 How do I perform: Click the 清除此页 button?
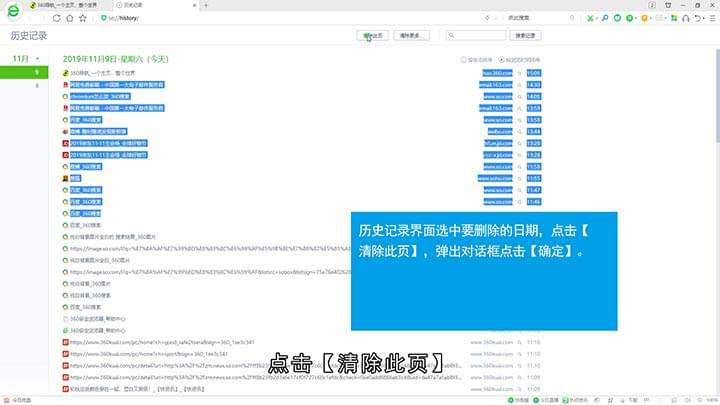click(372, 35)
